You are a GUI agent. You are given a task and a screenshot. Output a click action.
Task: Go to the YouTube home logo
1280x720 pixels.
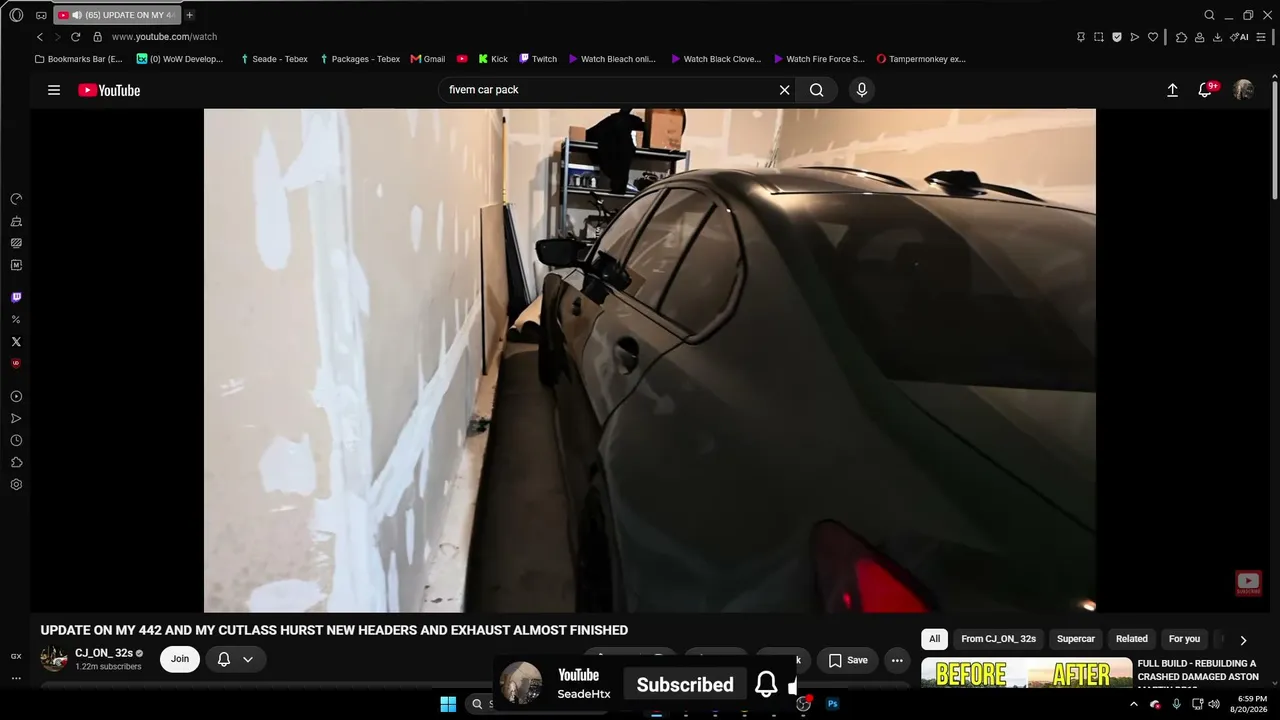(109, 90)
